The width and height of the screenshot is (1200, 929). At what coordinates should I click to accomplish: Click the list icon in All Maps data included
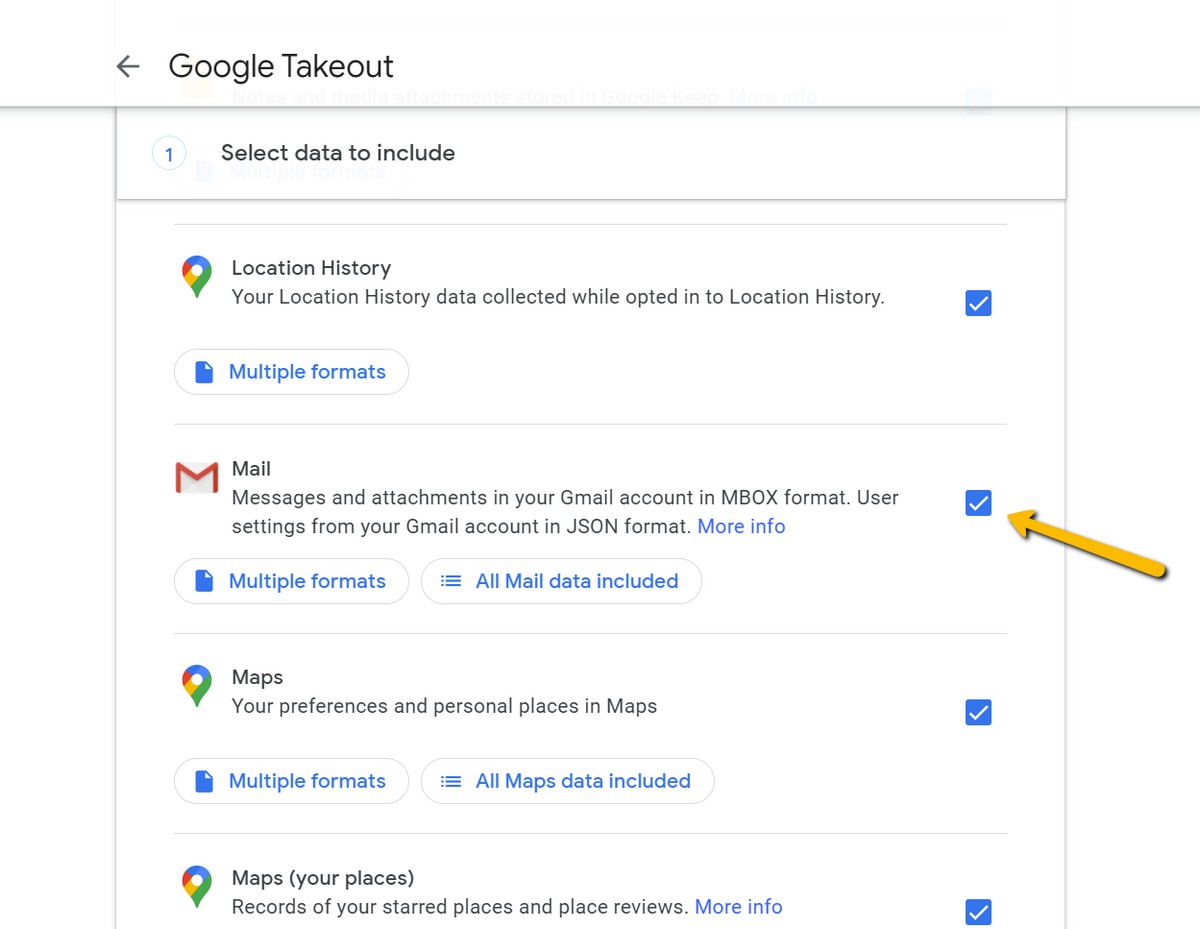point(452,781)
